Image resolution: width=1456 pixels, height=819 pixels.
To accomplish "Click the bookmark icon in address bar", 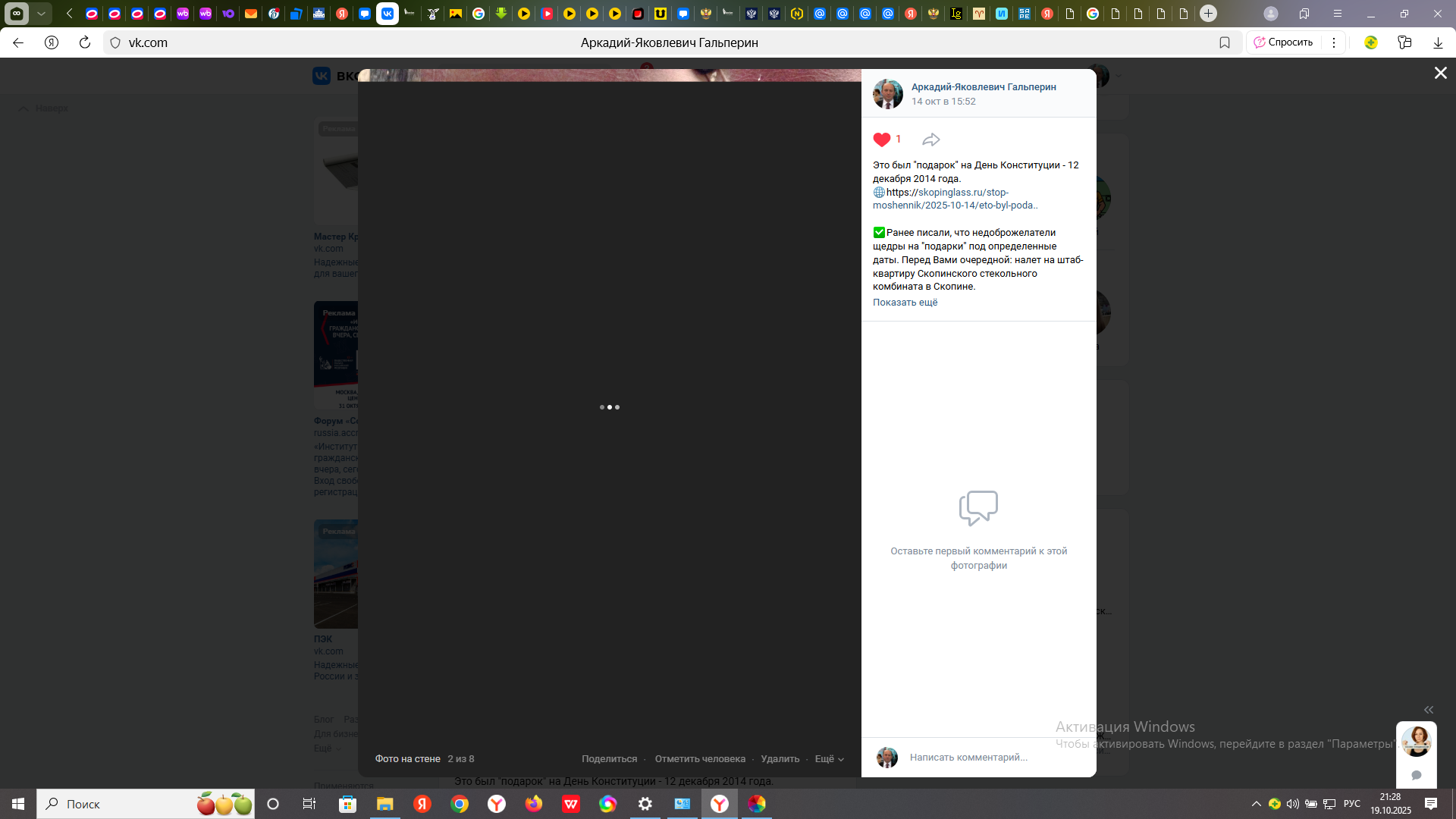I will click(1224, 42).
